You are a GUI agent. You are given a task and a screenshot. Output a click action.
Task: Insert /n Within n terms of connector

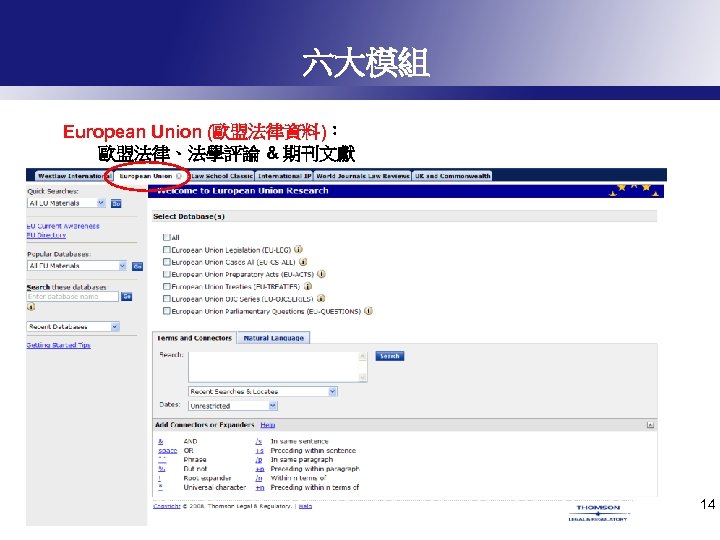(x=259, y=478)
